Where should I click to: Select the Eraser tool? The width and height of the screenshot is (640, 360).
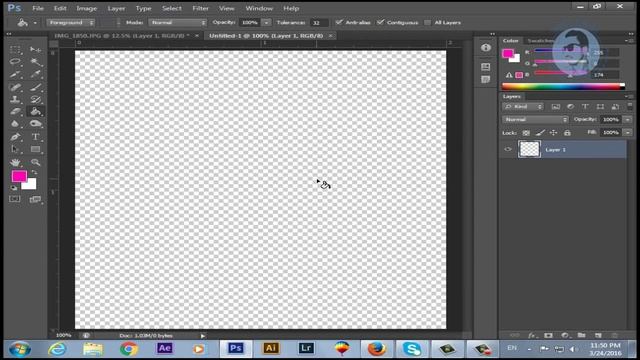16,111
